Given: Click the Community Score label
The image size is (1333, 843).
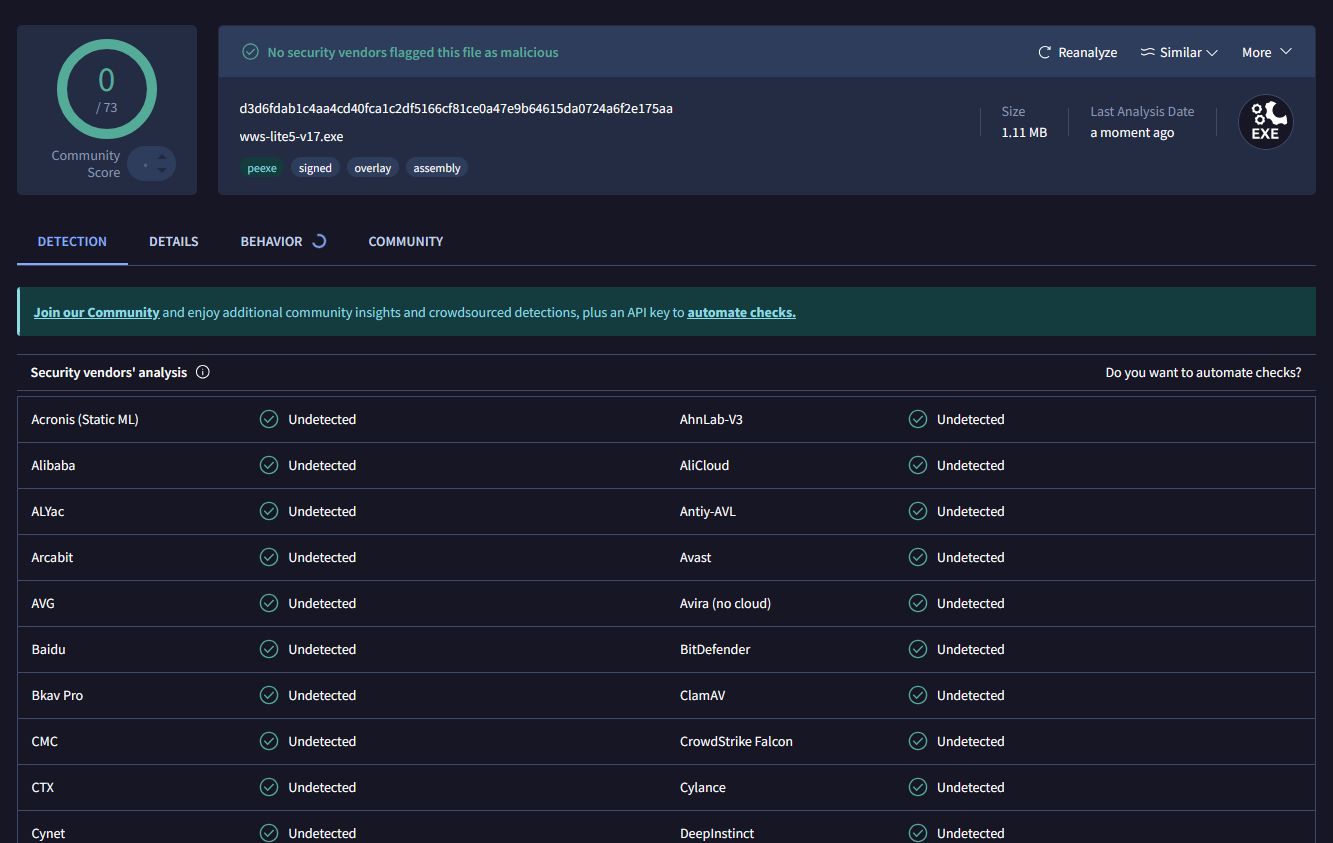Looking at the screenshot, I should [x=86, y=164].
